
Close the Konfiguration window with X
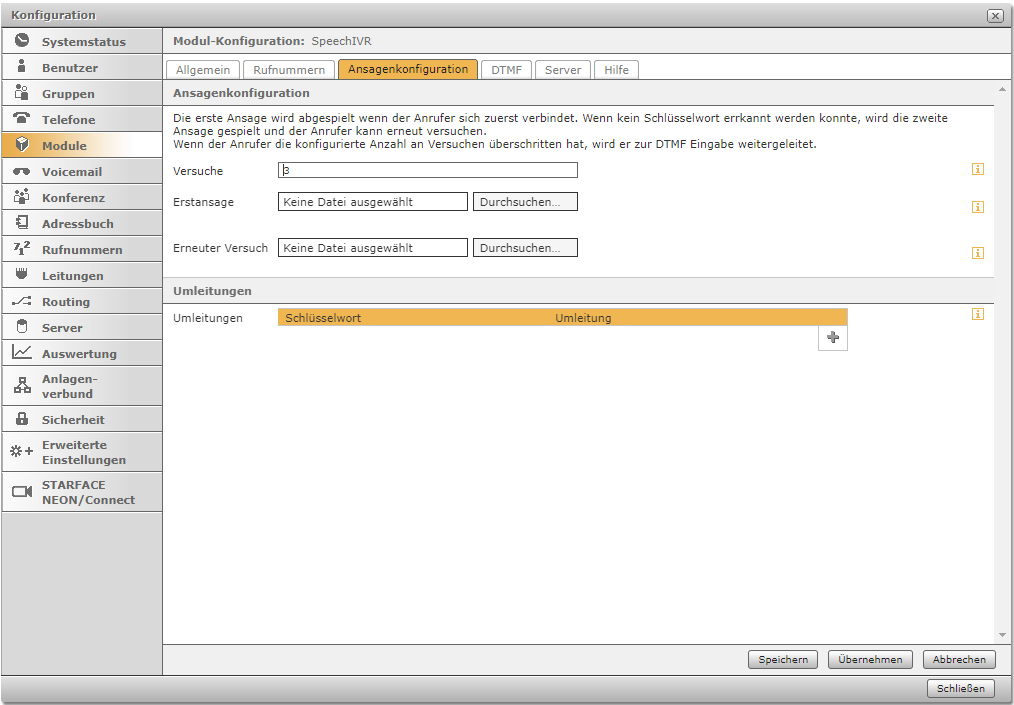coord(995,16)
